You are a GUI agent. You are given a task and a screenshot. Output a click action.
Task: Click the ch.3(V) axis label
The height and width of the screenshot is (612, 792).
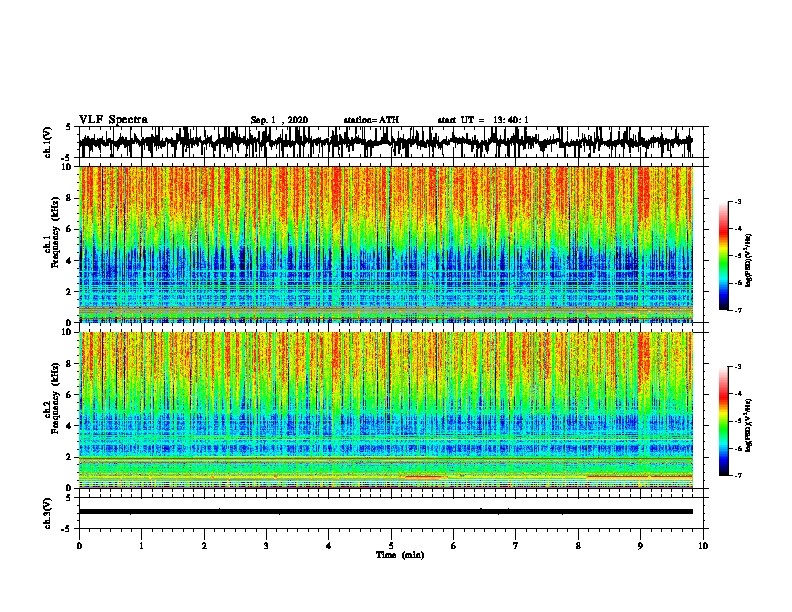[x=48, y=513]
